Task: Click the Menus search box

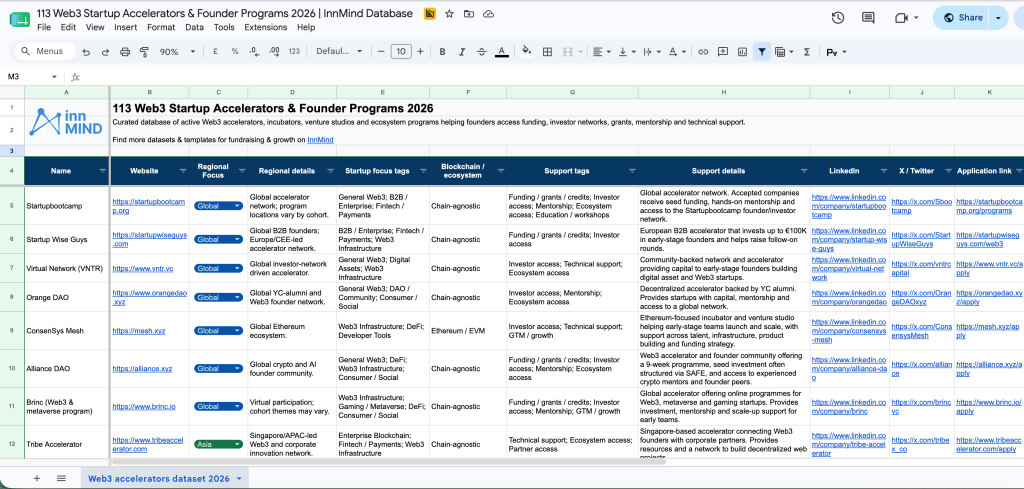Action: click(45, 52)
